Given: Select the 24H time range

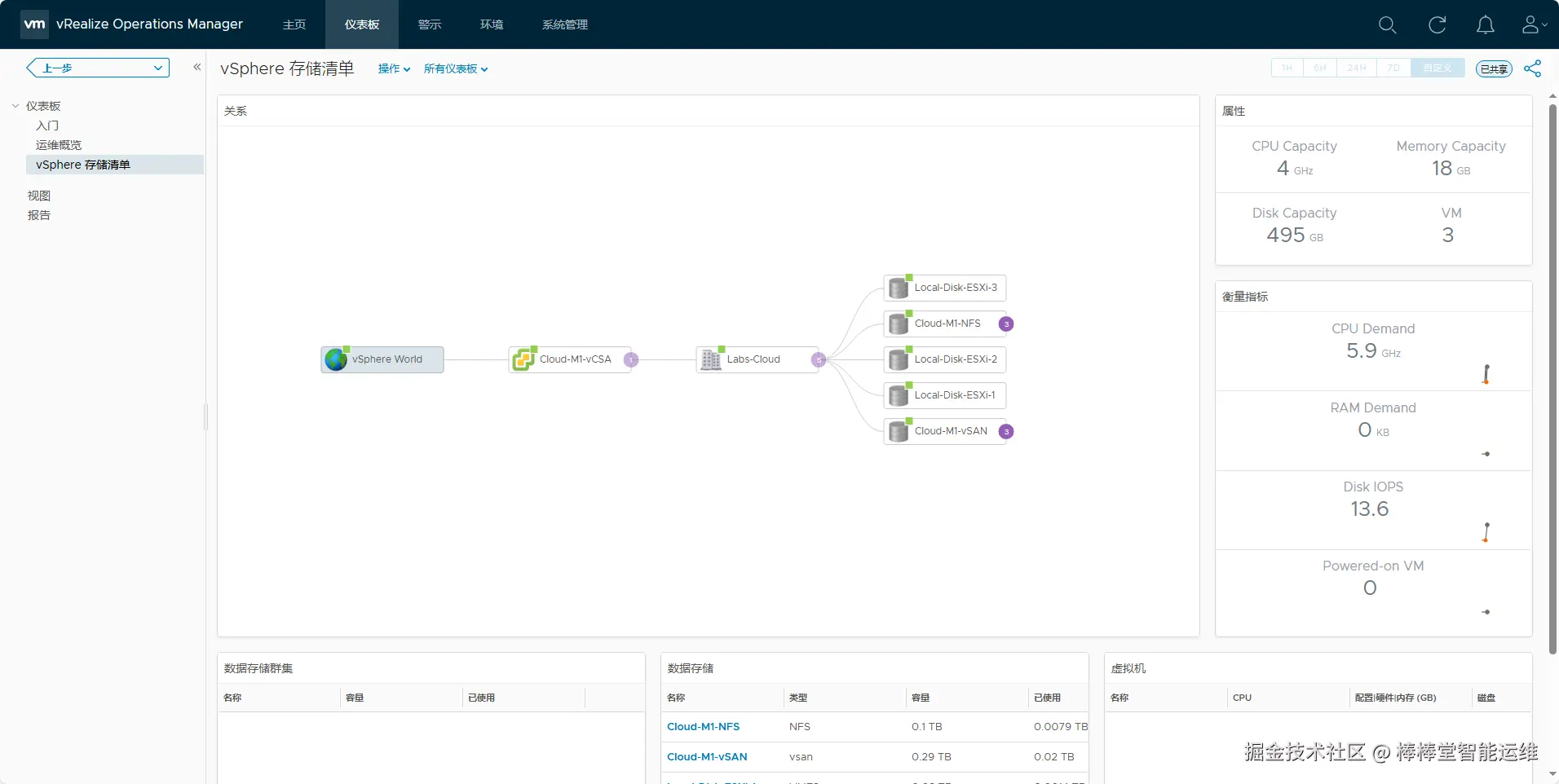Looking at the screenshot, I should [1357, 68].
